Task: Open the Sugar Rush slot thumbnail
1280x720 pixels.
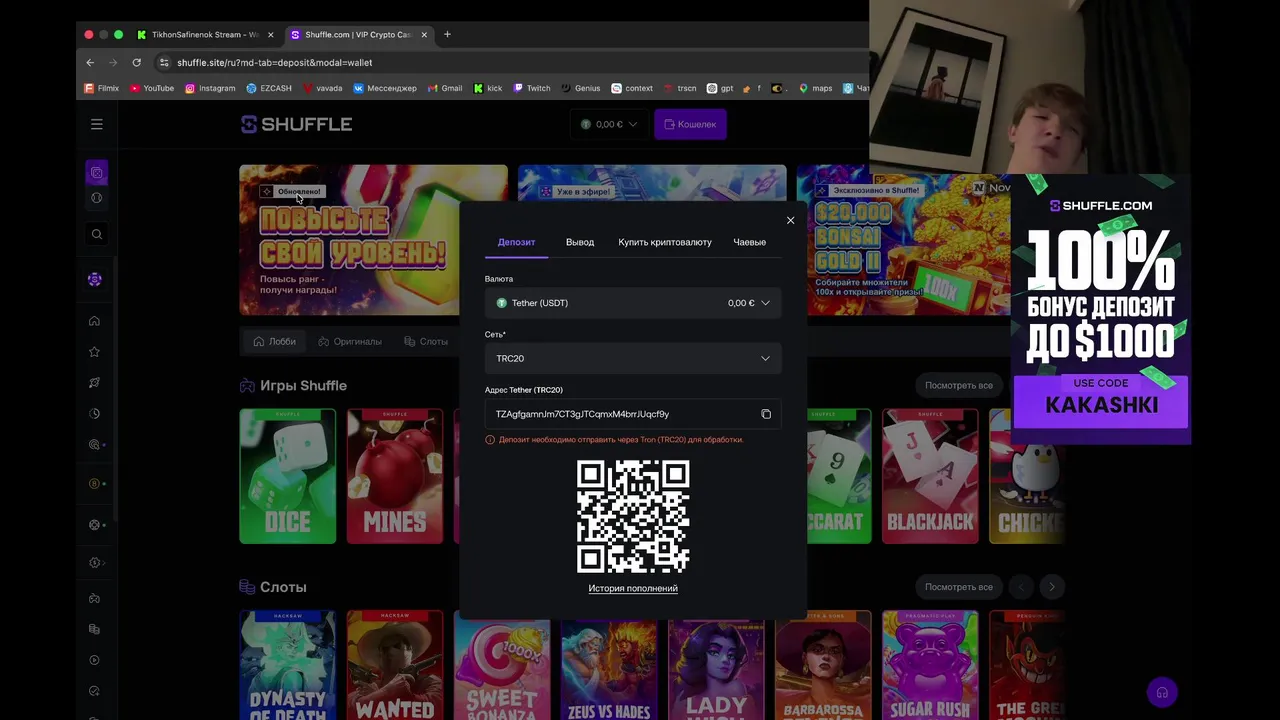Action: click(930, 665)
